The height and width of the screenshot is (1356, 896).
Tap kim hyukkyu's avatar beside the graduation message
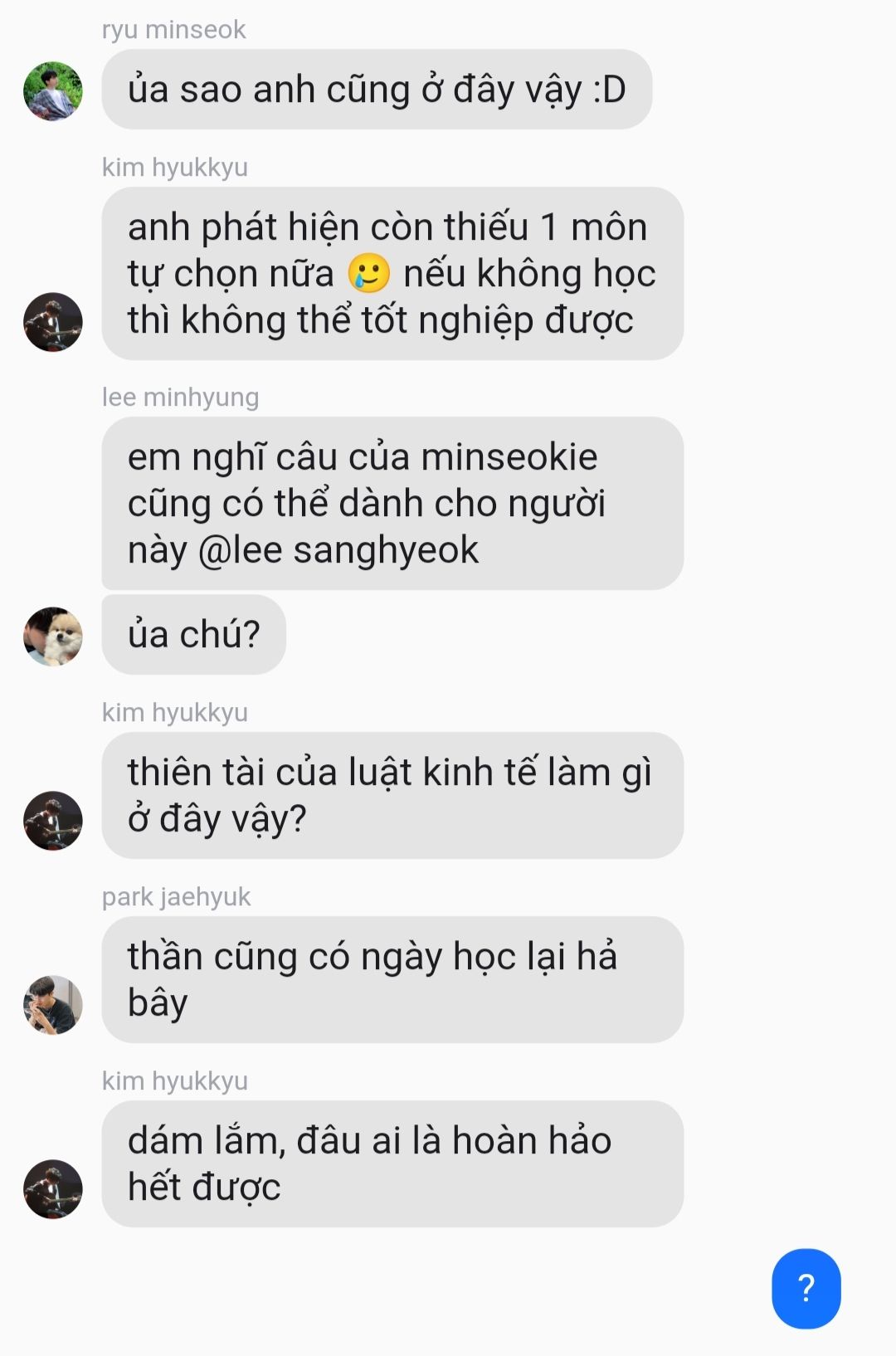click(53, 322)
